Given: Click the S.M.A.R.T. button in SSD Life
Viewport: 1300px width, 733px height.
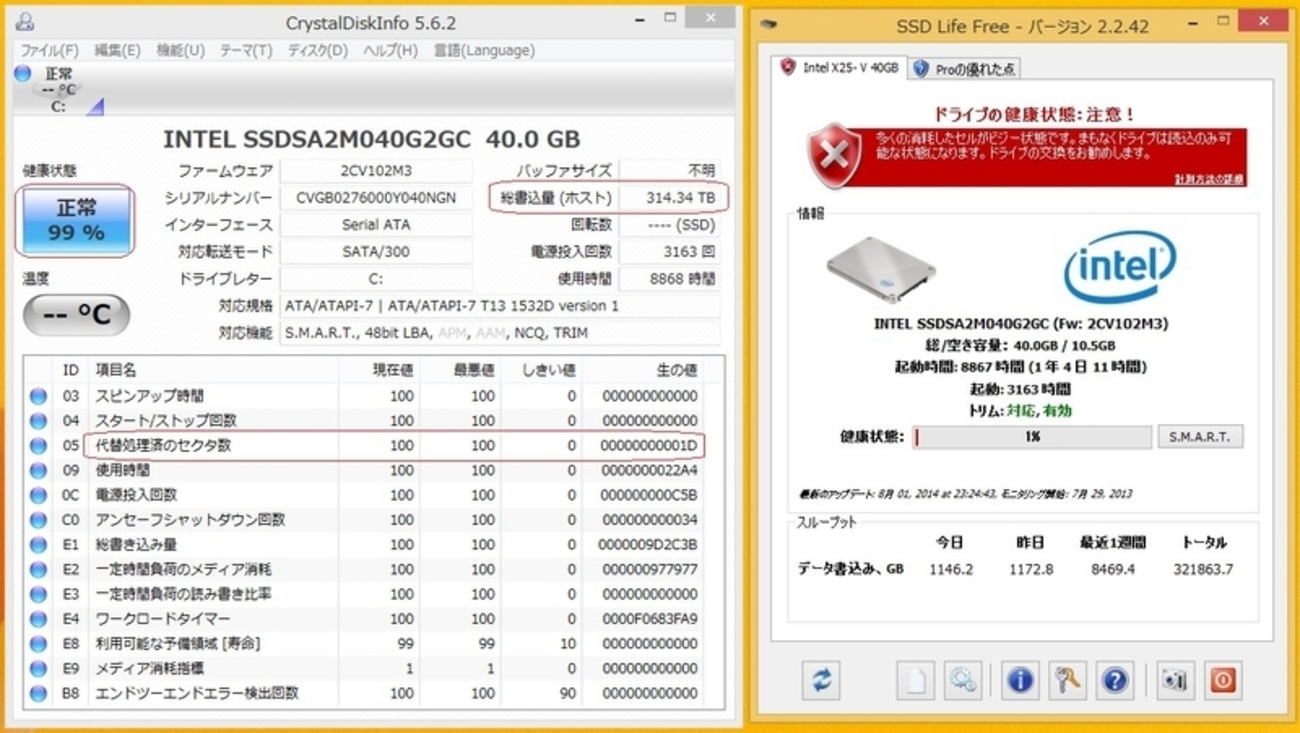Looking at the screenshot, I should 1200,437.
